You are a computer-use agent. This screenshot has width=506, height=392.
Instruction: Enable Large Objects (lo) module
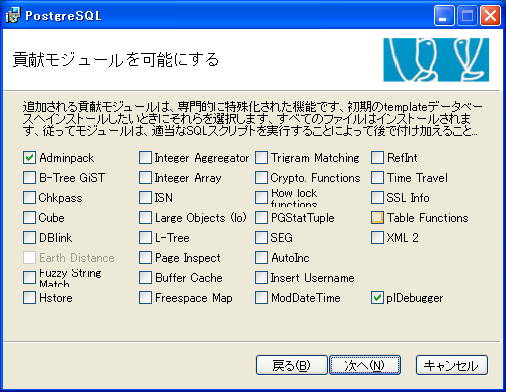pos(145,218)
